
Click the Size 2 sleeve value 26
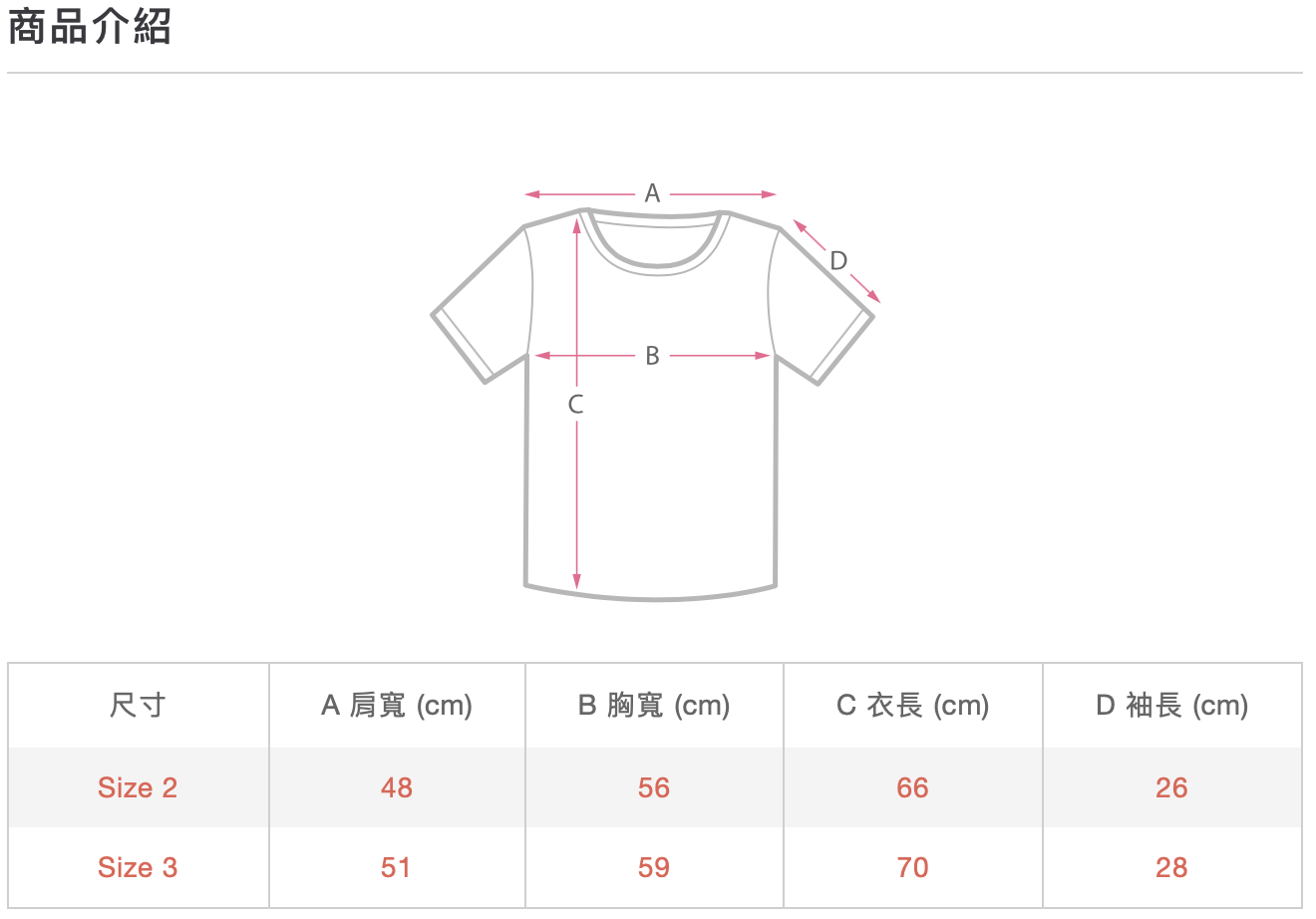pos(1172,787)
